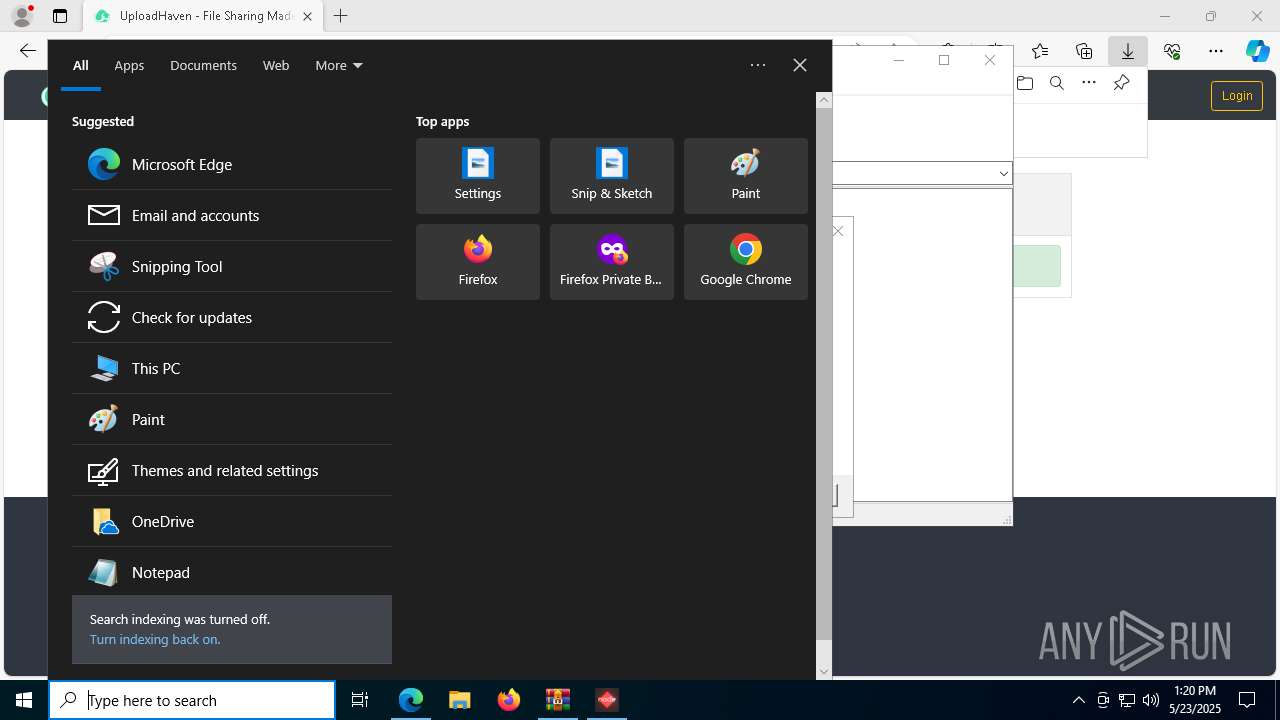Click the Login button on UploadHaven
This screenshot has width=1280, height=720.
[1237, 95]
